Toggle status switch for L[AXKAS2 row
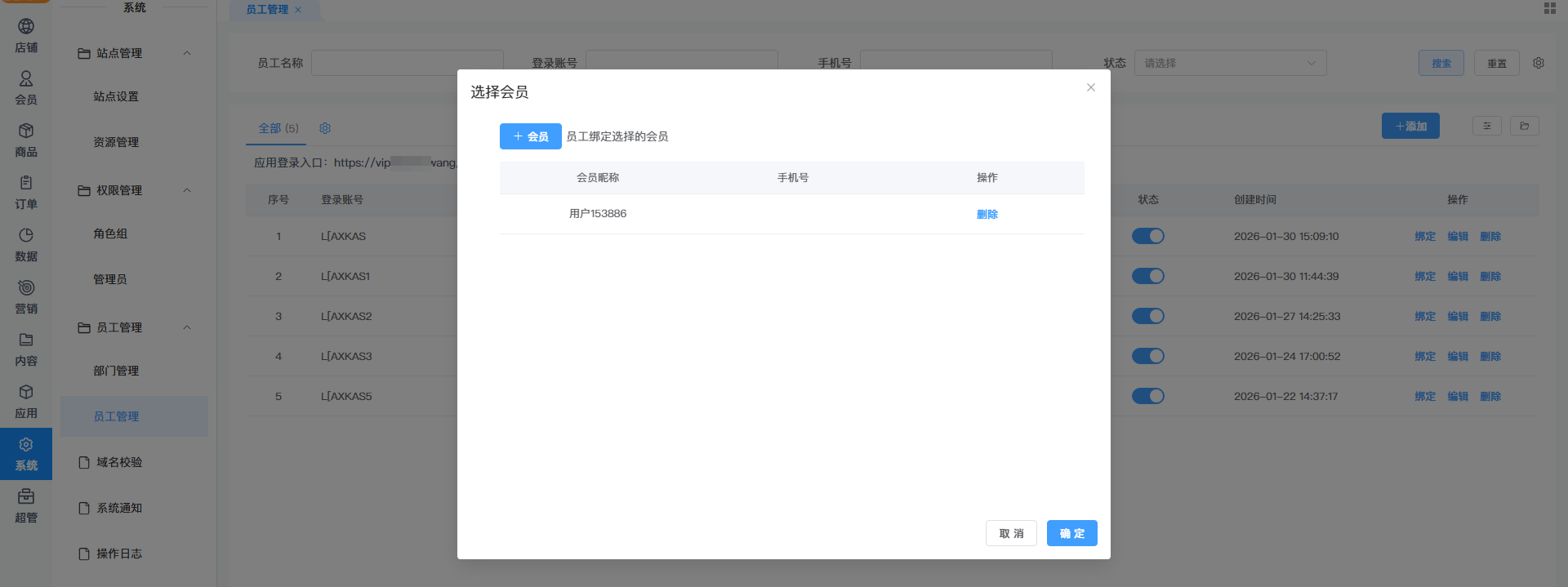 tap(1147, 316)
